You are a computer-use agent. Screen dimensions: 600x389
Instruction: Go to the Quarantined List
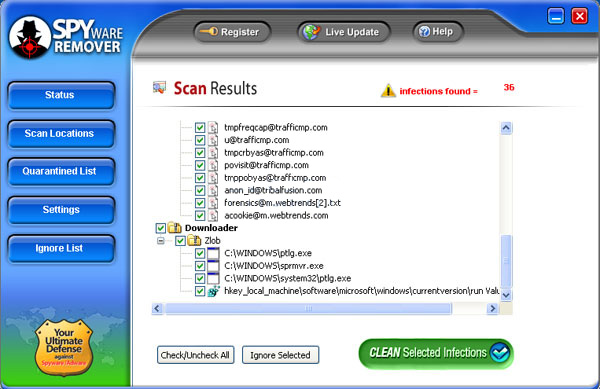[60, 171]
